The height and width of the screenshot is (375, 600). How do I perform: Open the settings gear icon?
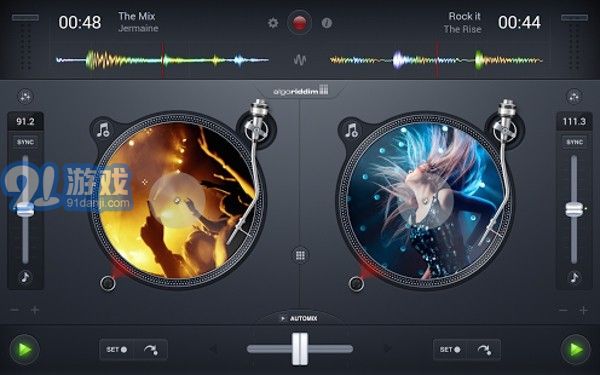coord(273,23)
